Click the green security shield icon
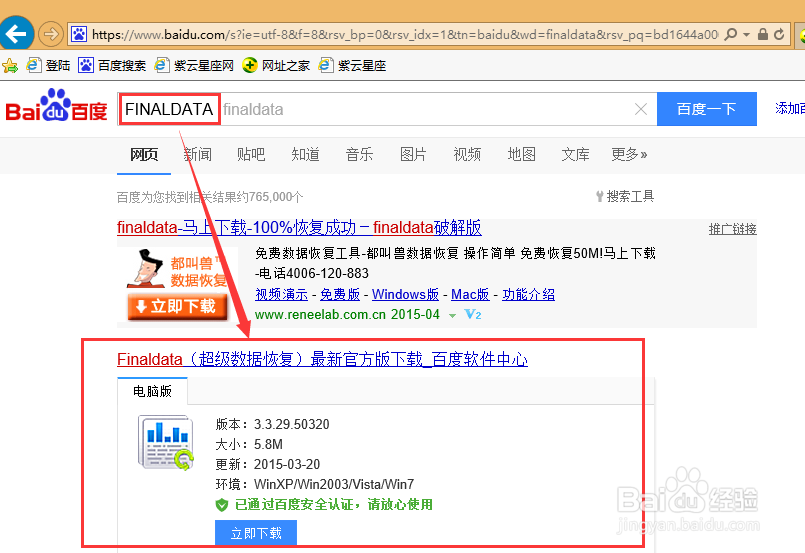This screenshot has height=553, width=805. (222, 505)
